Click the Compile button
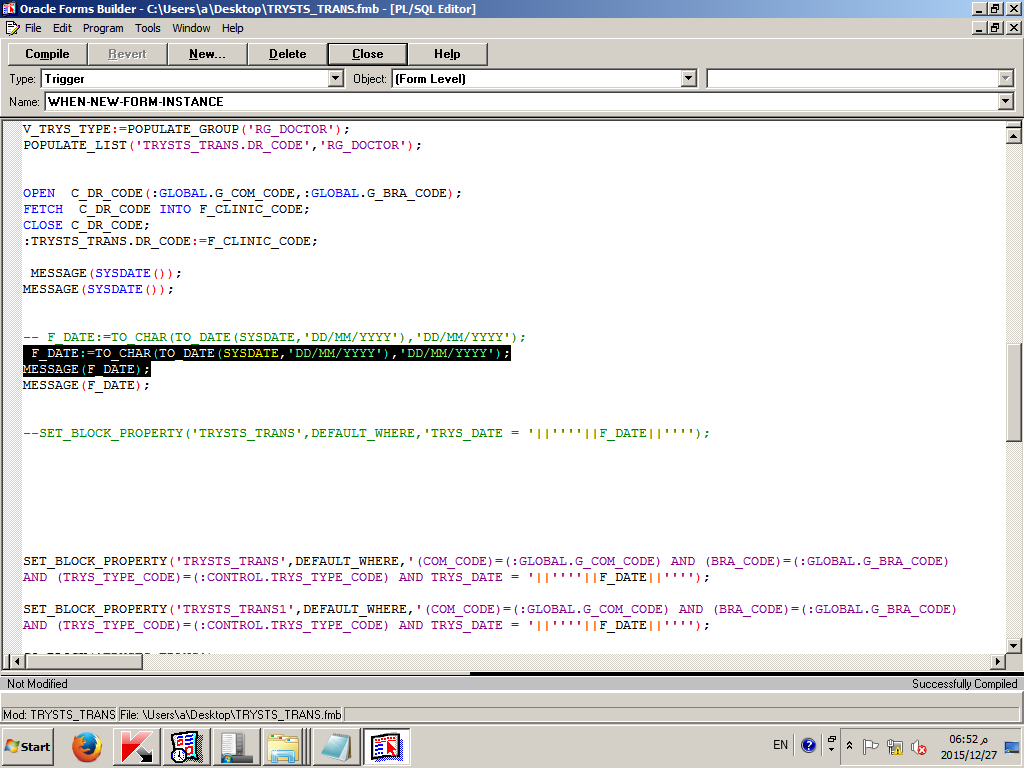Screen dimensions: 1024x768 pos(47,54)
